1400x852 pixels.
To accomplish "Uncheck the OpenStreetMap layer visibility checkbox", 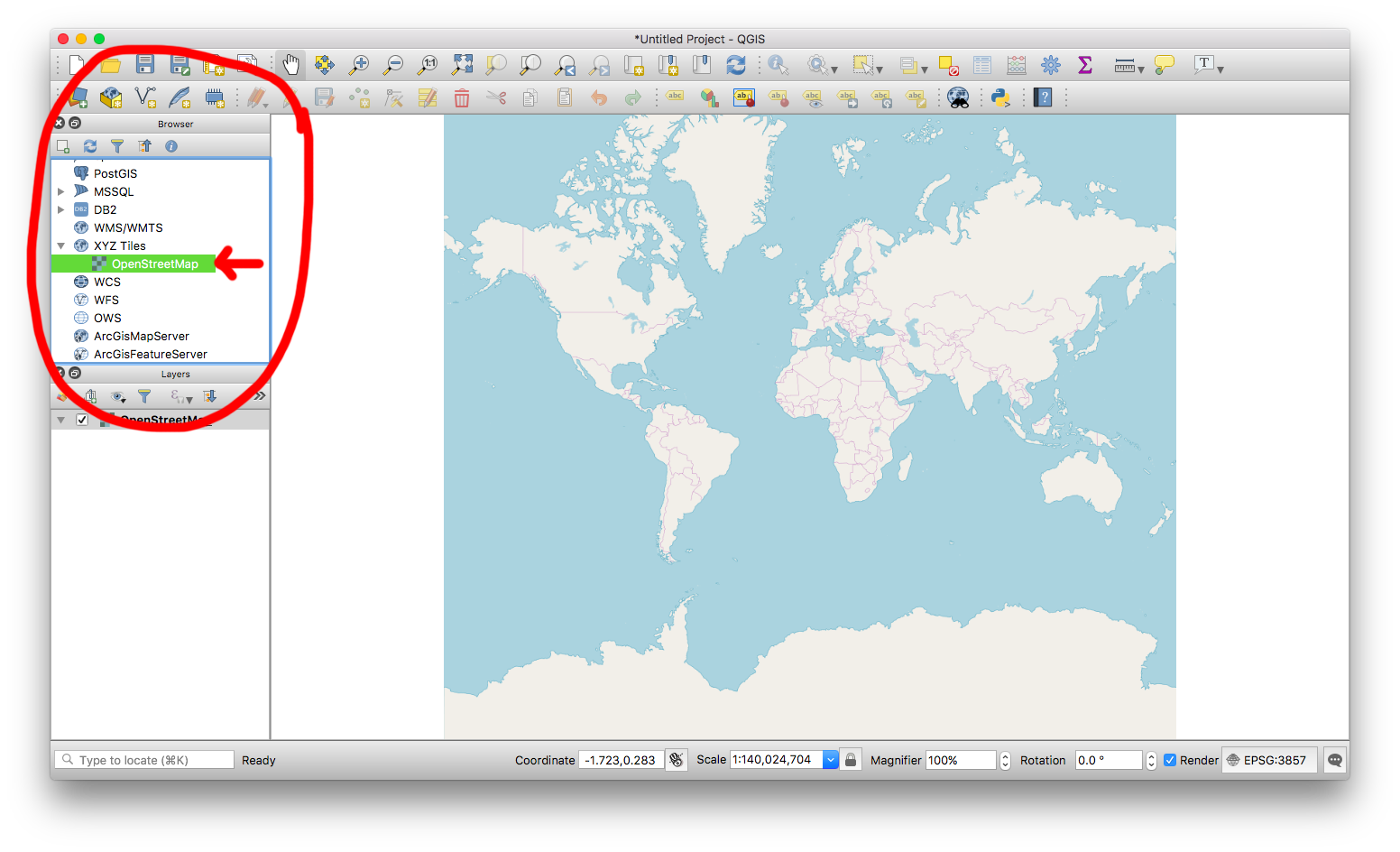I will pyautogui.click(x=82, y=420).
